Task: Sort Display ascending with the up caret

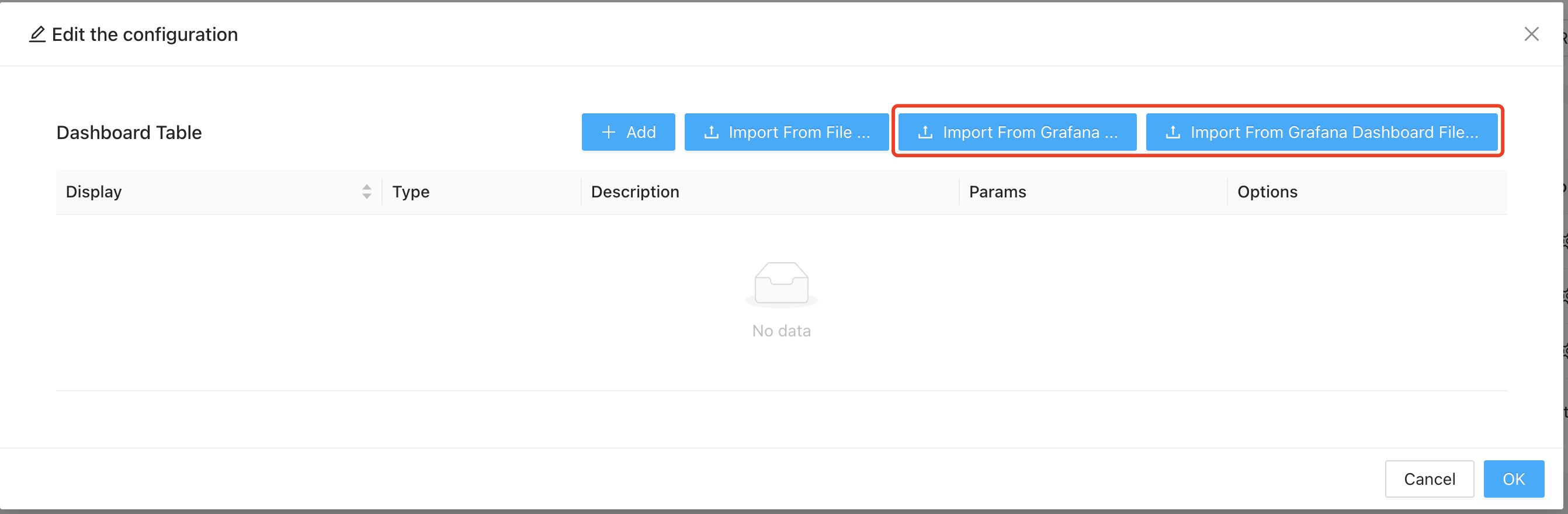Action: pos(366,187)
